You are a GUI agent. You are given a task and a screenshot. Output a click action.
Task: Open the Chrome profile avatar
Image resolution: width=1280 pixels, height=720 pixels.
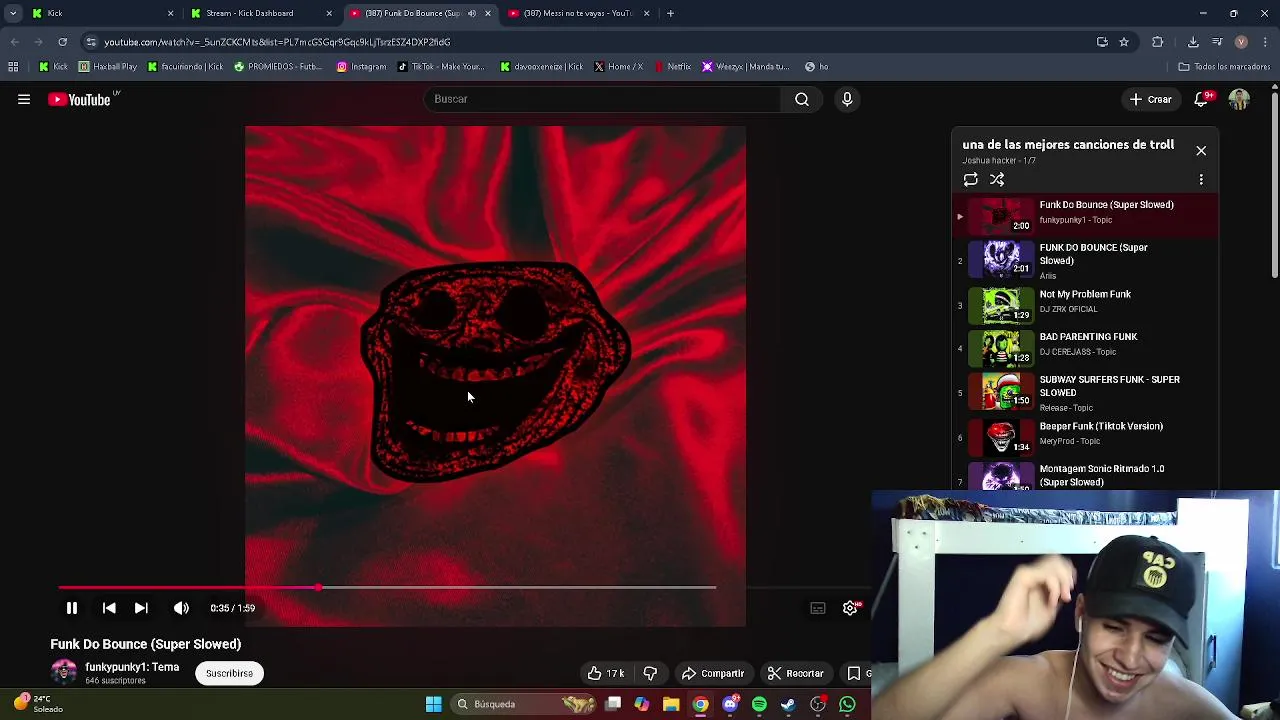1241,42
